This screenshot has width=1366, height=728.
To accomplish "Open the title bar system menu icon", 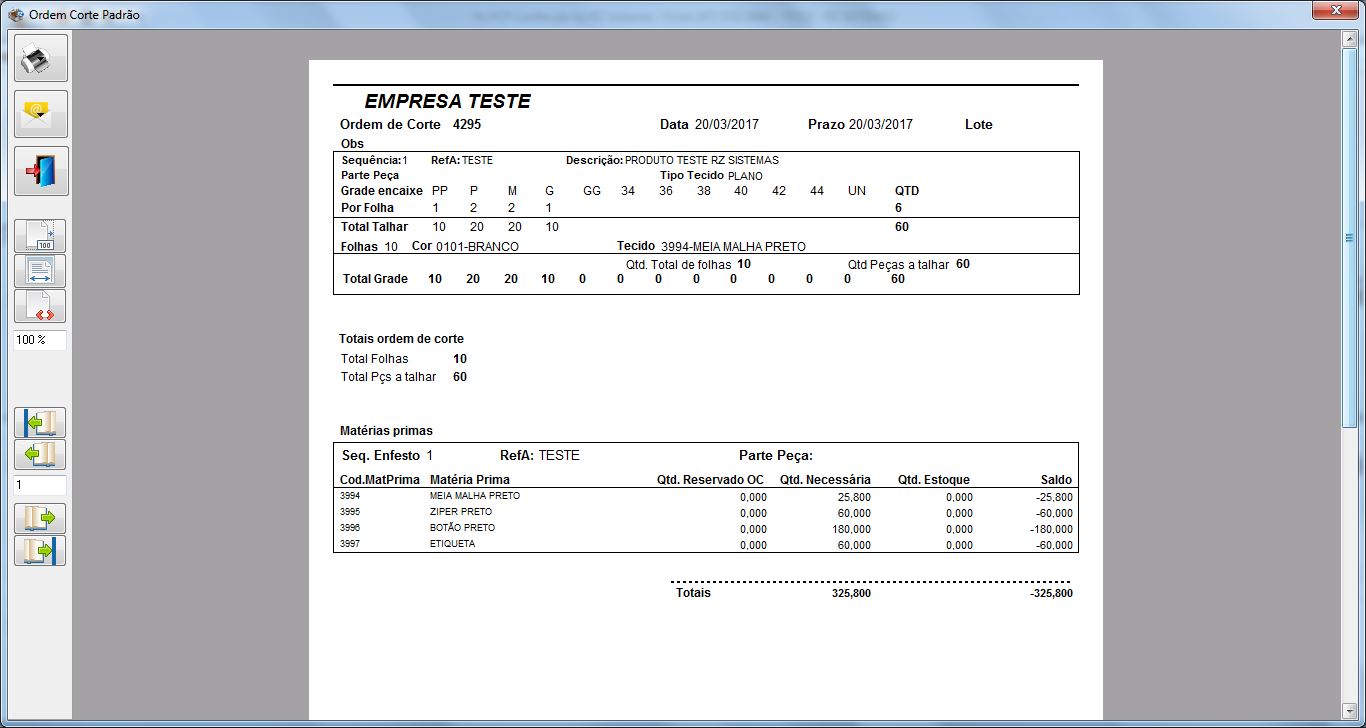I will 14,15.
